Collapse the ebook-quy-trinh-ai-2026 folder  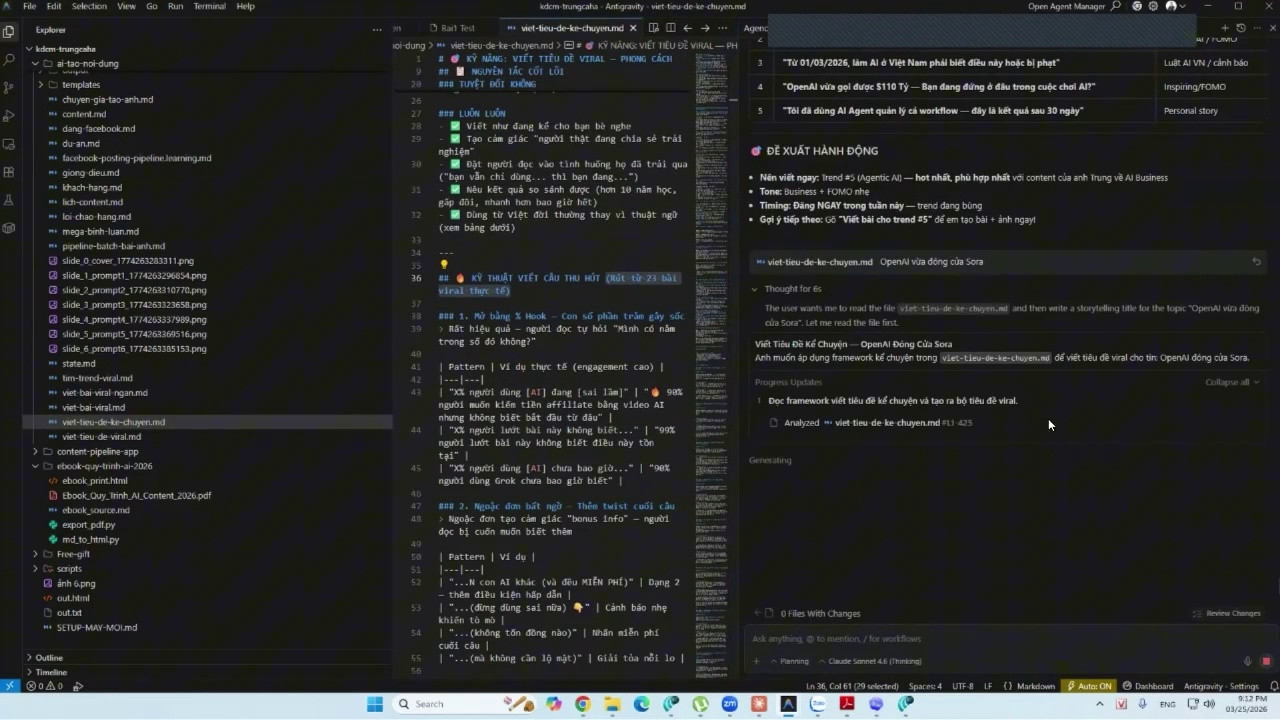[36, 466]
